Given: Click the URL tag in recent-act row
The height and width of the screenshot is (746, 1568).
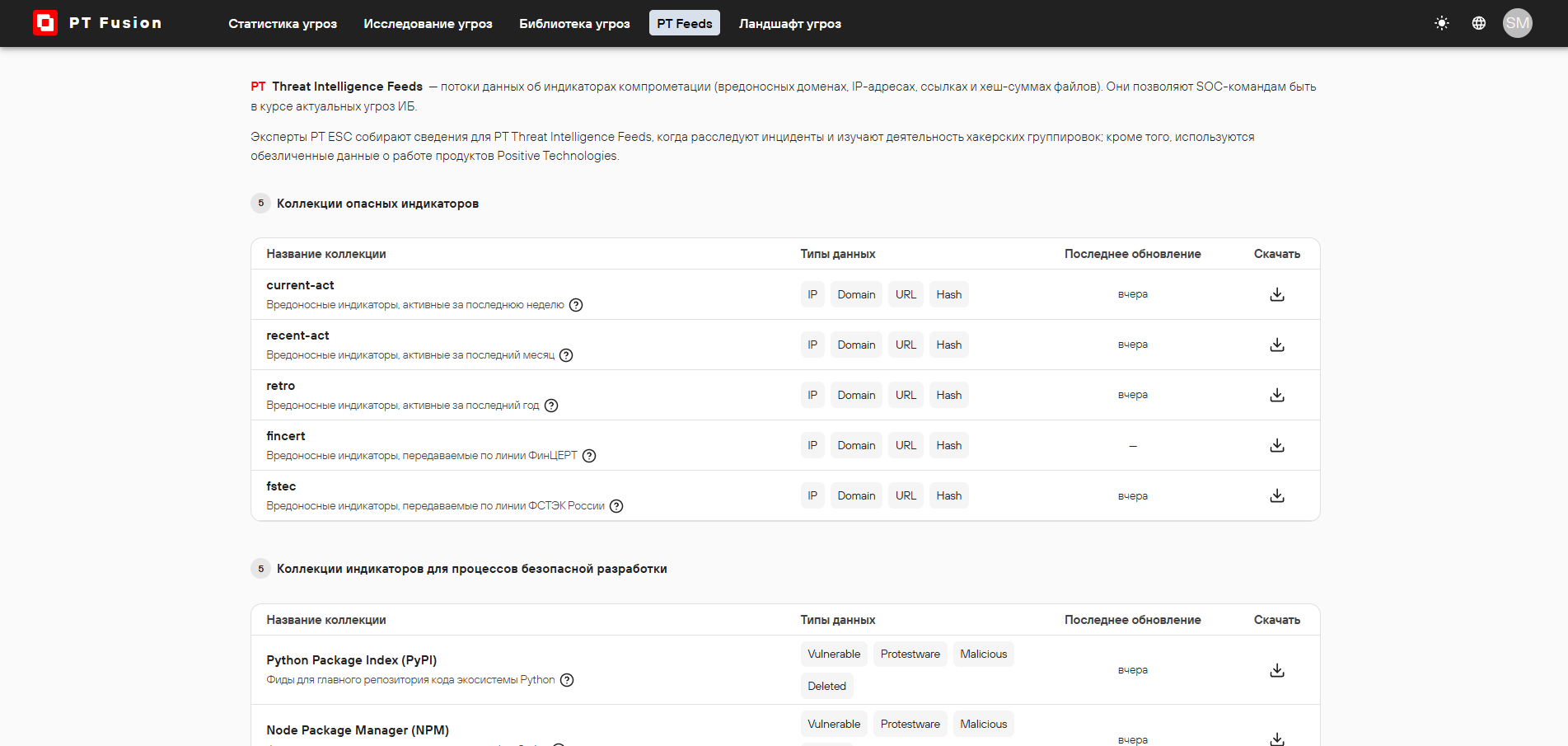Looking at the screenshot, I should point(906,345).
